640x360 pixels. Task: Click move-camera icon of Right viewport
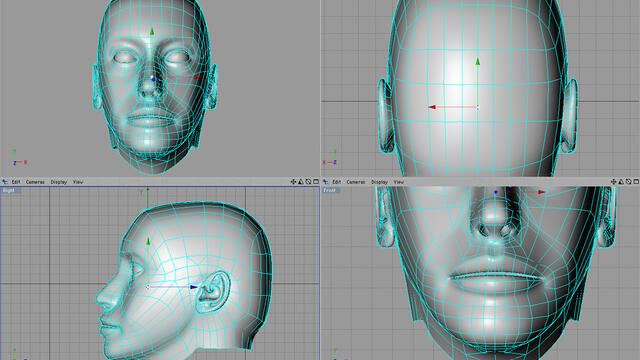pyautogui.click(x=293, y=182)
